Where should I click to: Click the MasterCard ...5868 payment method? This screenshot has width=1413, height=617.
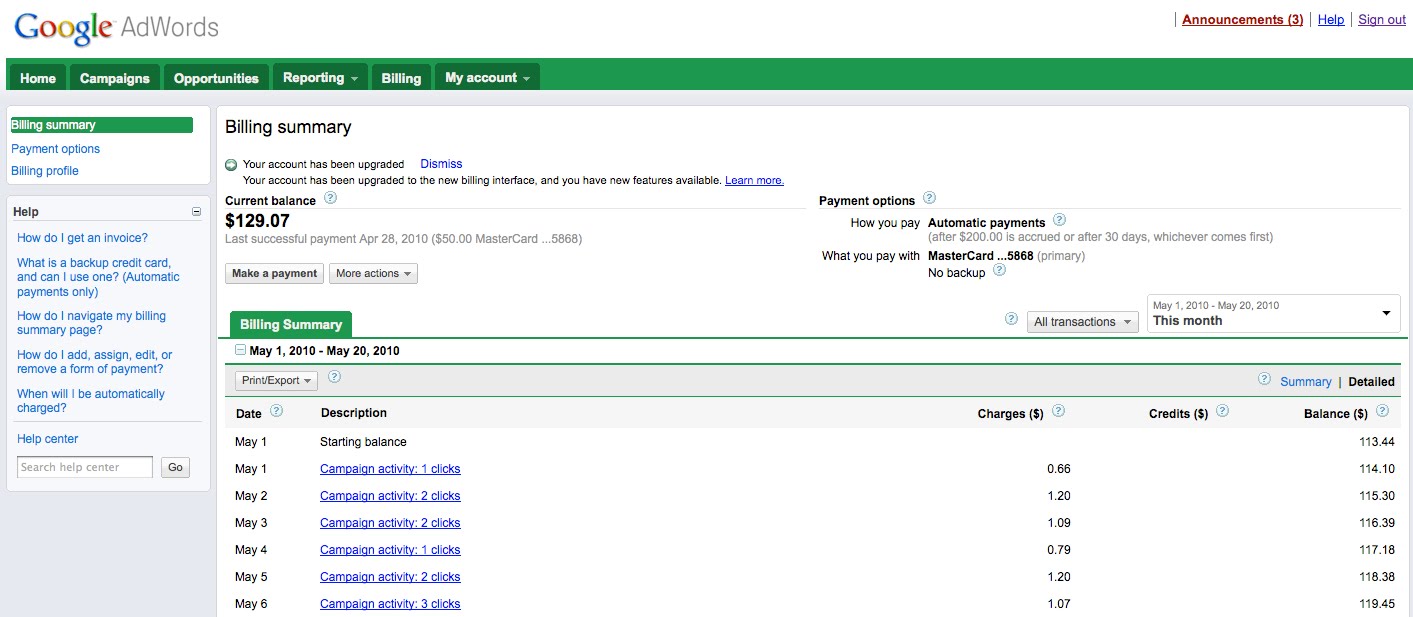coord(980,256)
